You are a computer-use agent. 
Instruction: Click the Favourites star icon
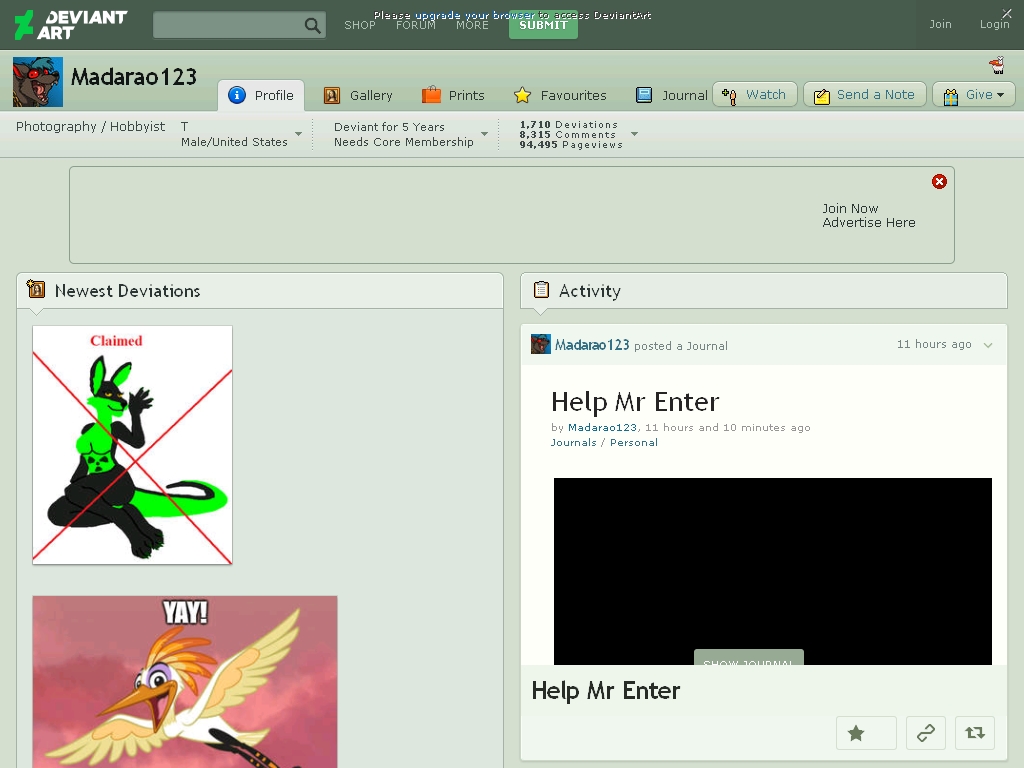click(522, 95)
